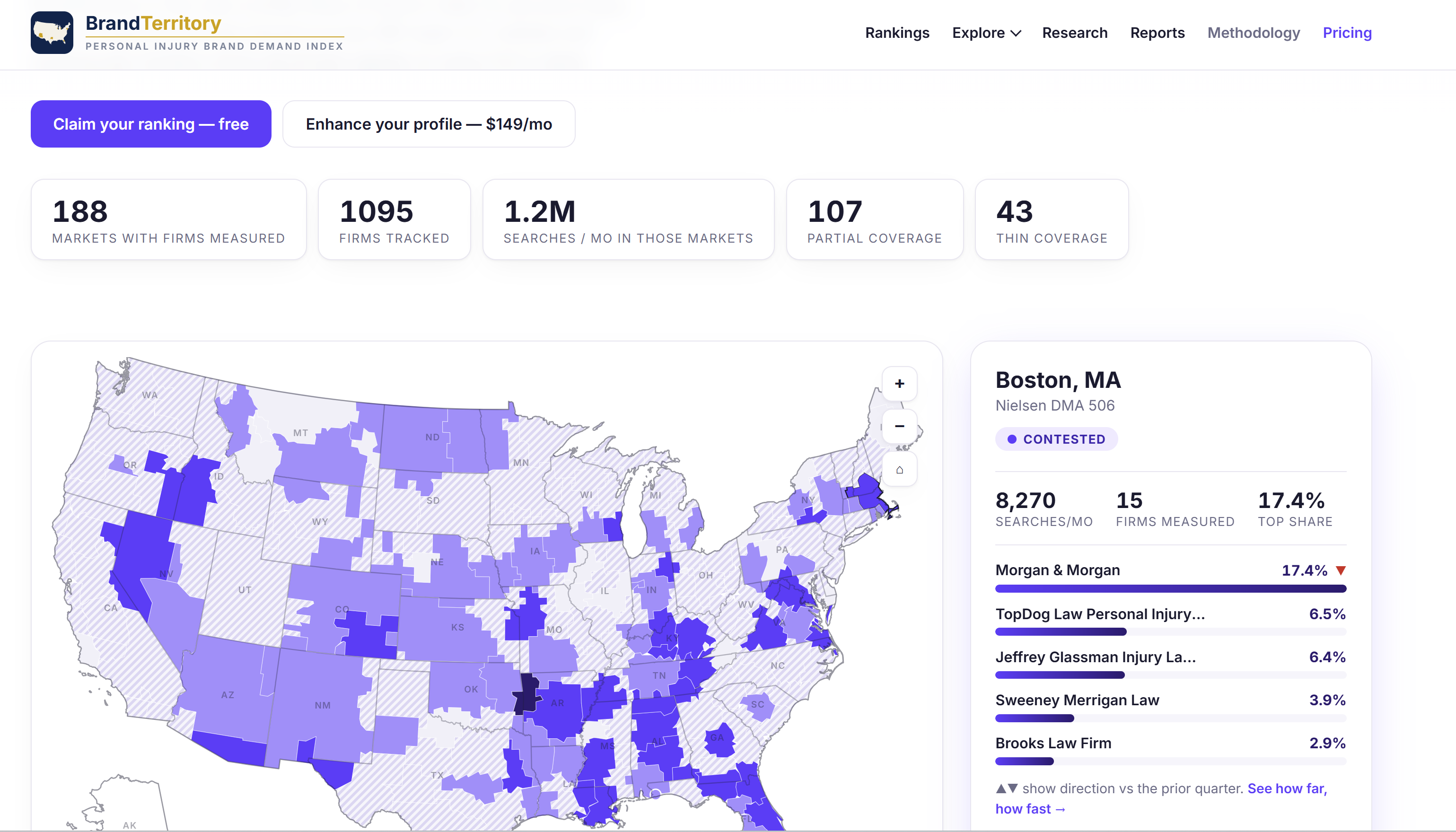Viewport: 1456px width, 832px height.
Task: Click Enhance your profile $149/mo button
Action: [429, 124]
